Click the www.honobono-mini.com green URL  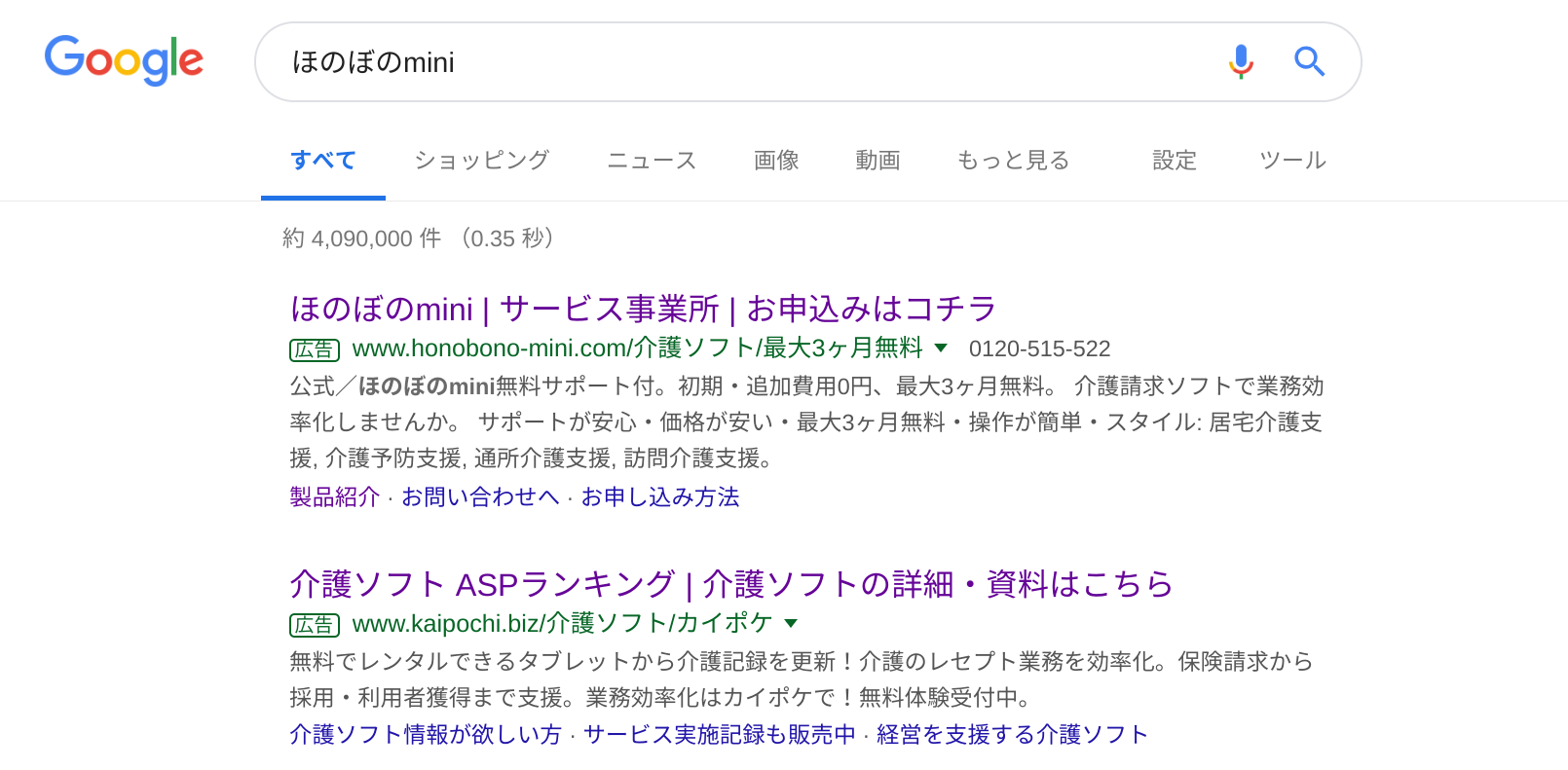pos(637,348)
